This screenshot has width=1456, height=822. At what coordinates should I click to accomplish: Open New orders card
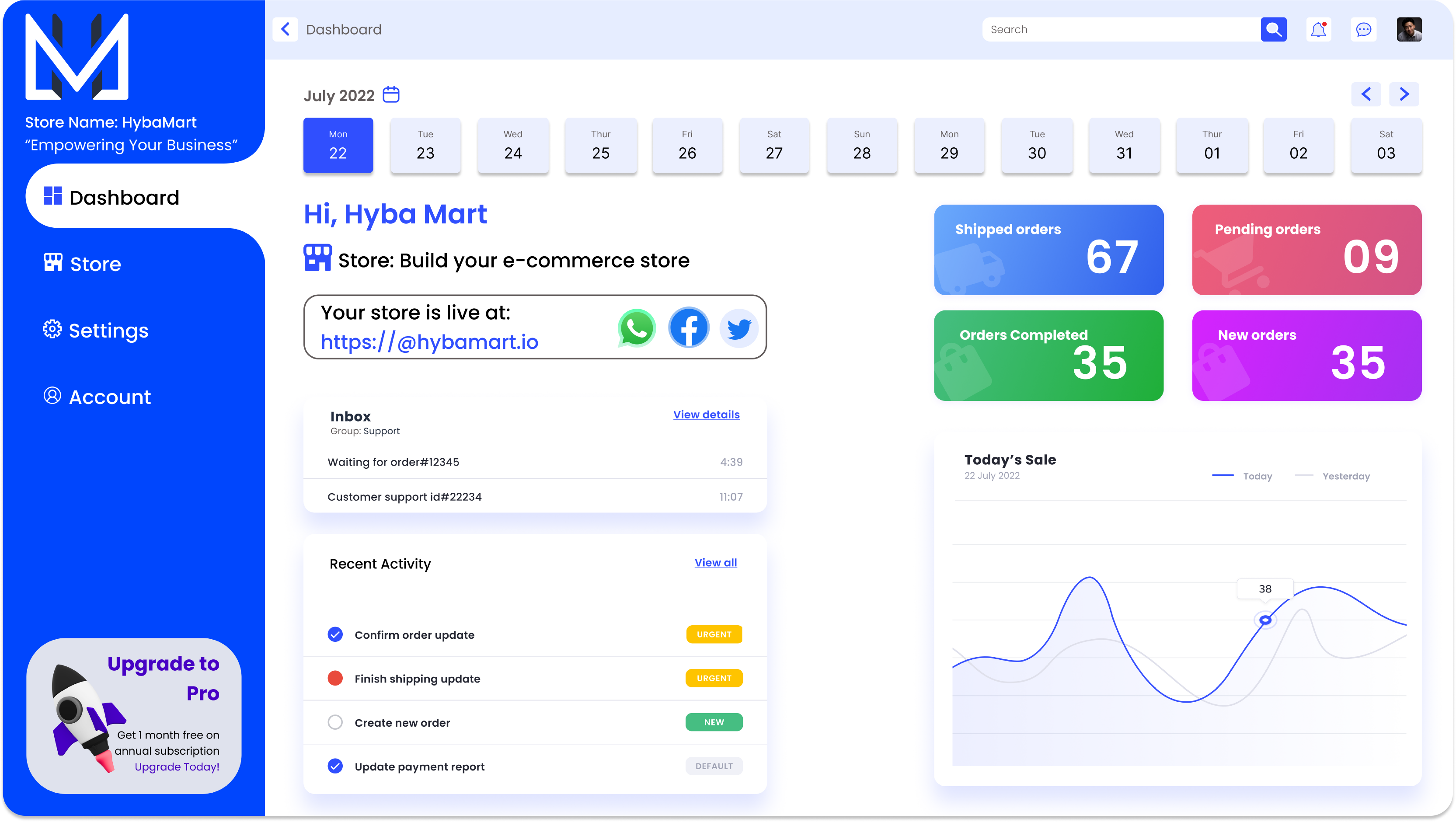click(1307, 355)
